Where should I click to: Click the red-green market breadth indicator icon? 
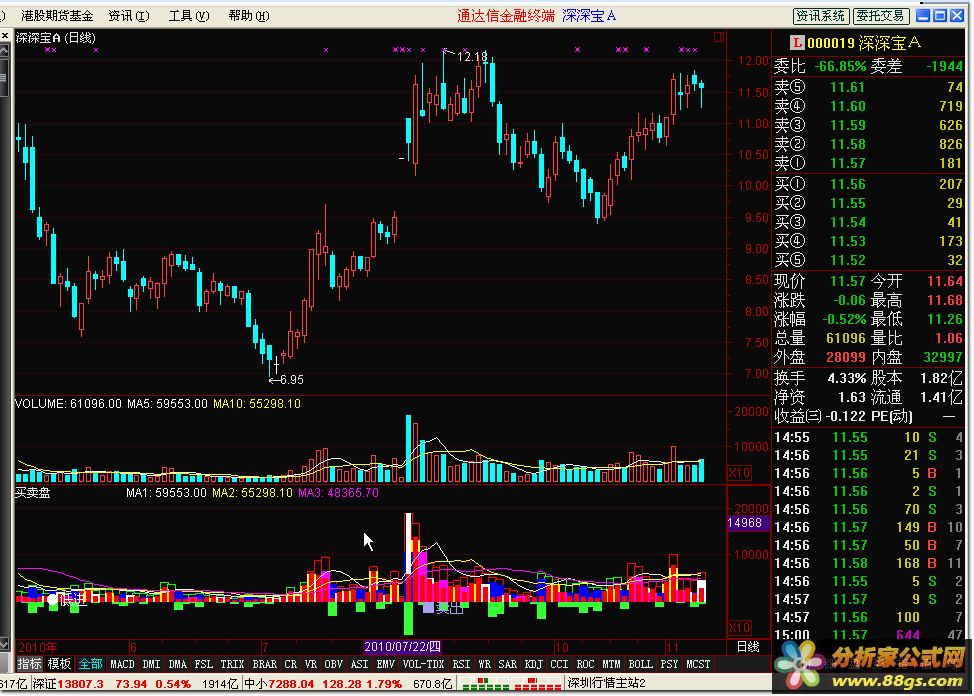[511, 684]
